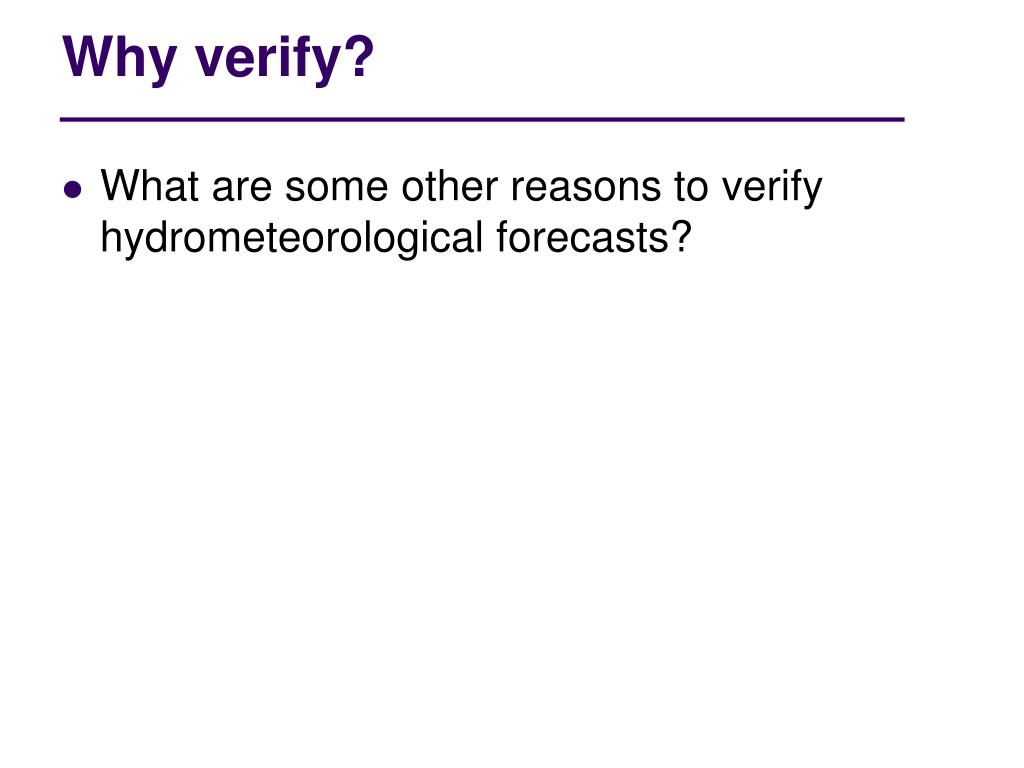Click the 'Why verify?' slide title
This screenshot has height=768, width=1024.
click(218, 57)
